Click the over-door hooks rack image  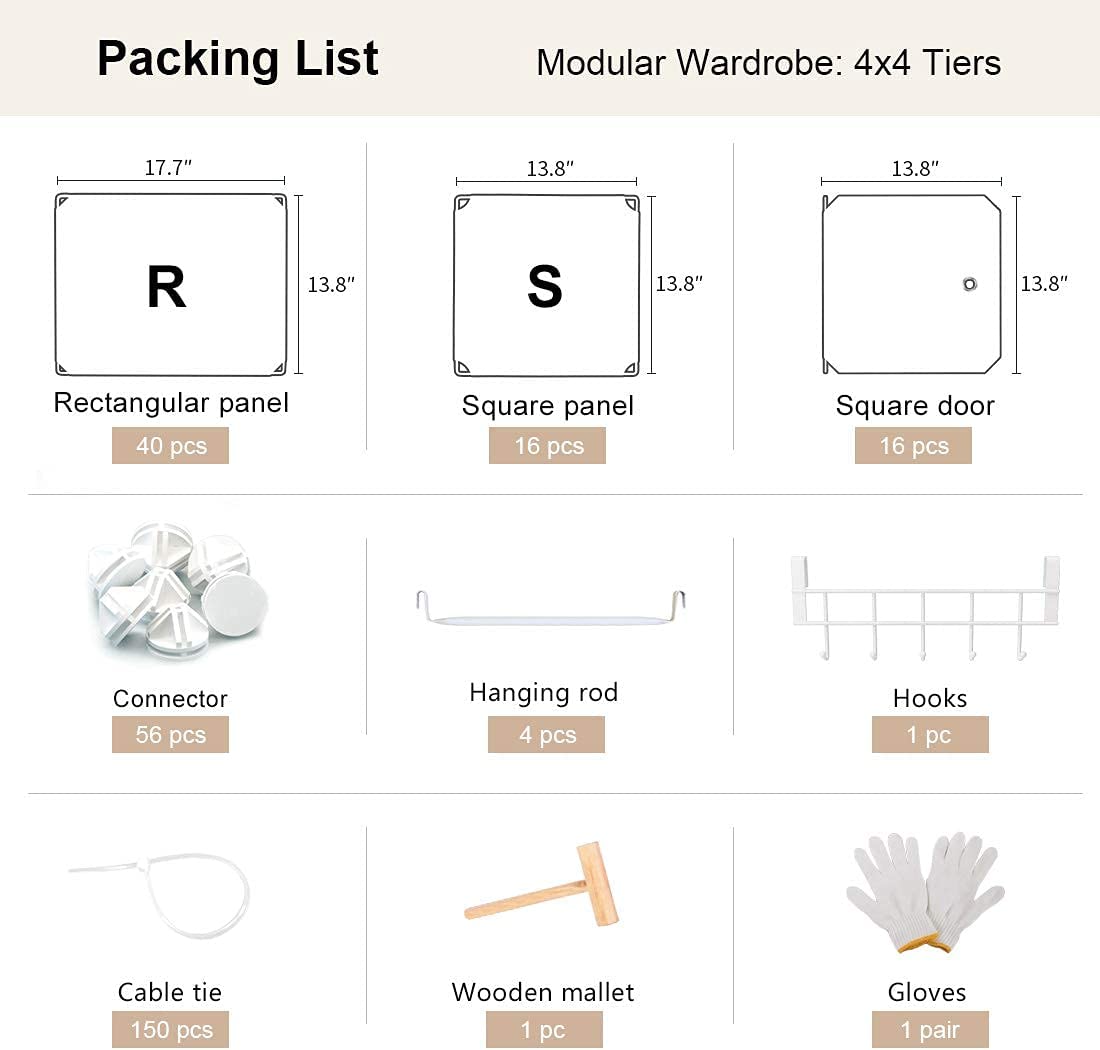click(x=924, y=607)
